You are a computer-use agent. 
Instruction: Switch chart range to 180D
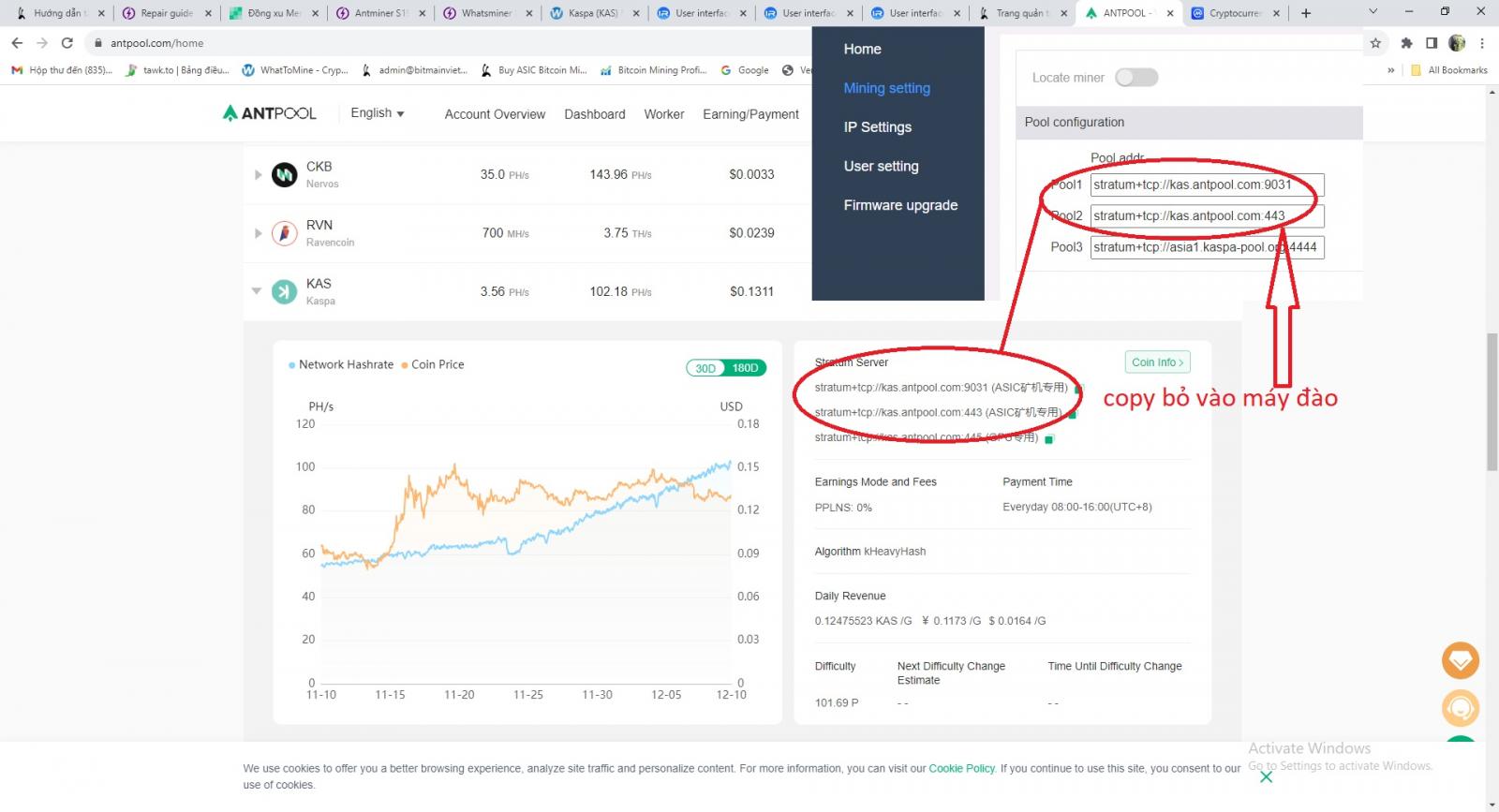746,368
